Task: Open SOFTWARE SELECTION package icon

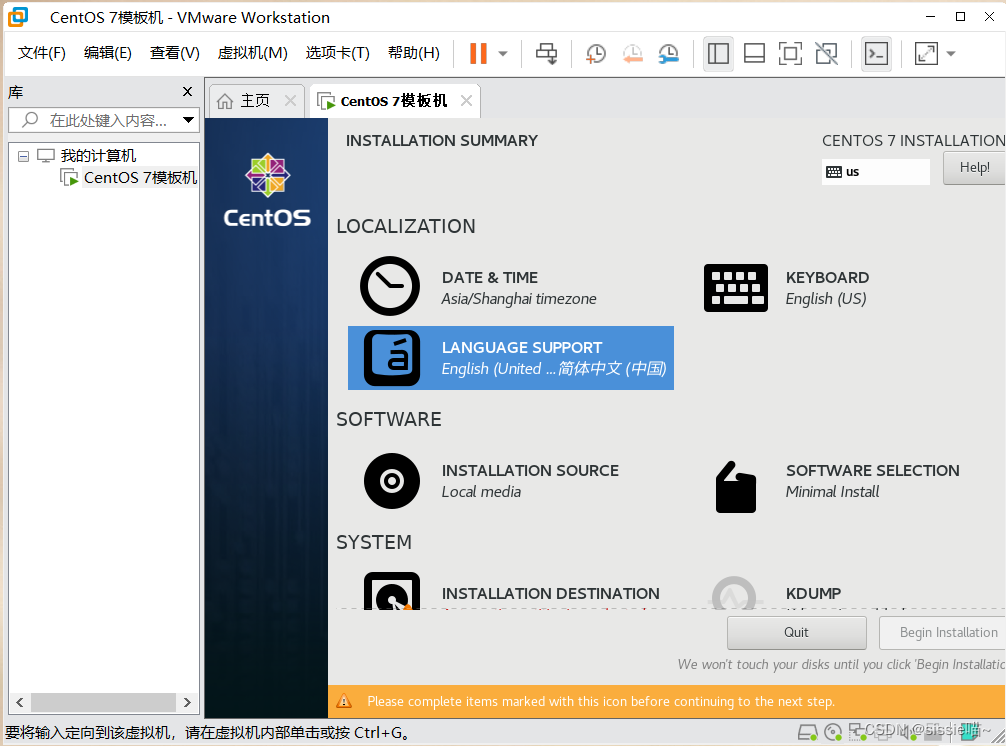Action: 735,487
